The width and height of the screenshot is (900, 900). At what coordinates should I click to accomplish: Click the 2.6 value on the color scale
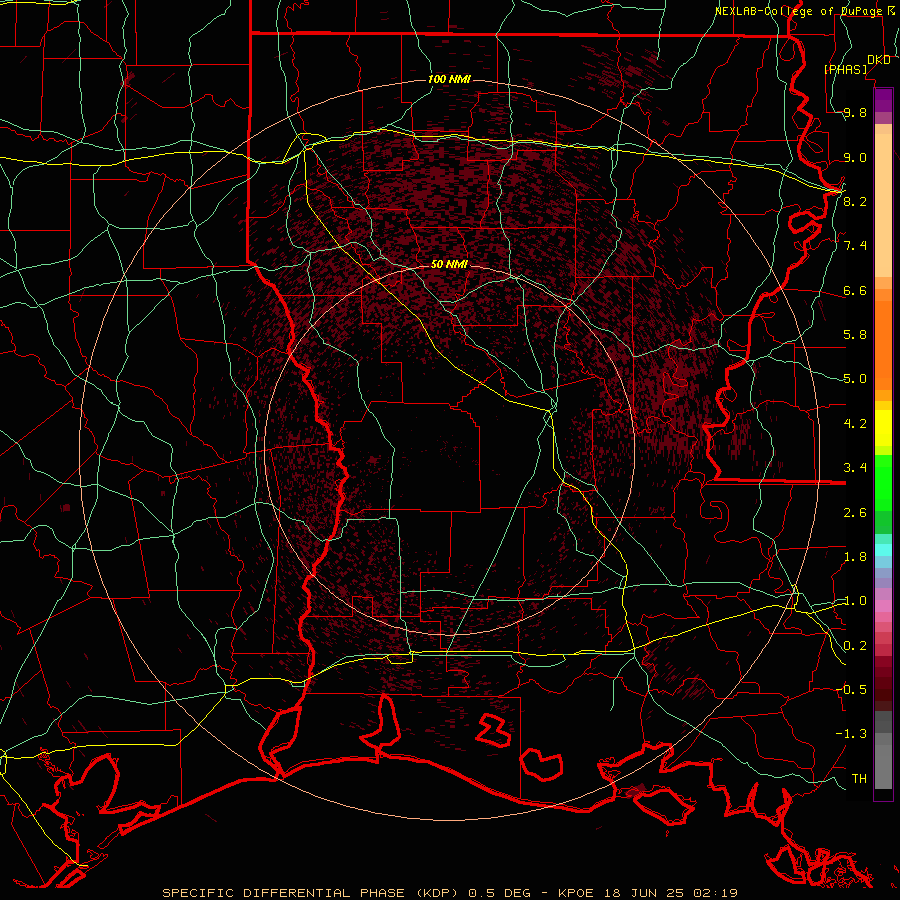(x=855, y=512)
